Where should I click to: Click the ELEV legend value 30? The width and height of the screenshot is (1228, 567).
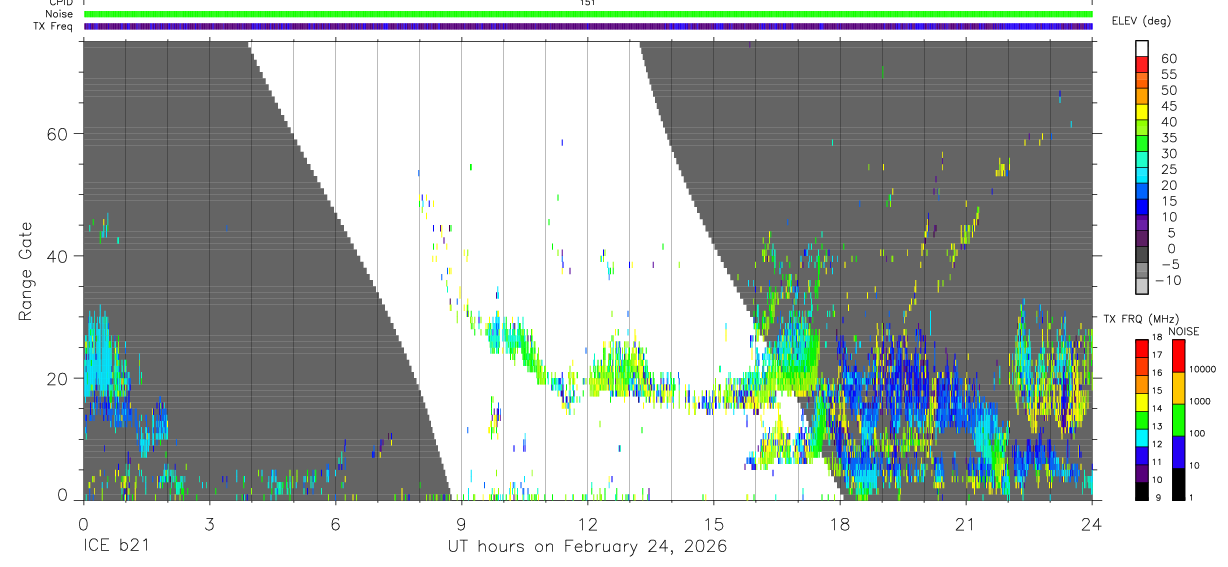tap(1168, 154)
